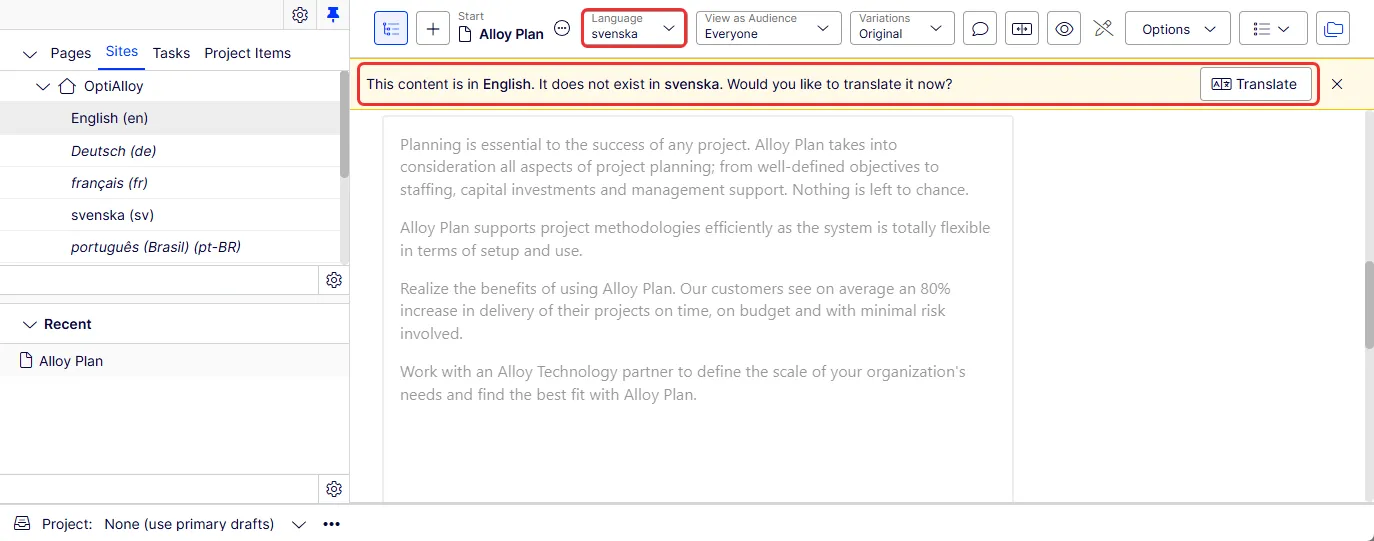The width and height of the screenshot is (1374, 541).
Task: Switch to the Project Items tab
Action: click(248, 53)
